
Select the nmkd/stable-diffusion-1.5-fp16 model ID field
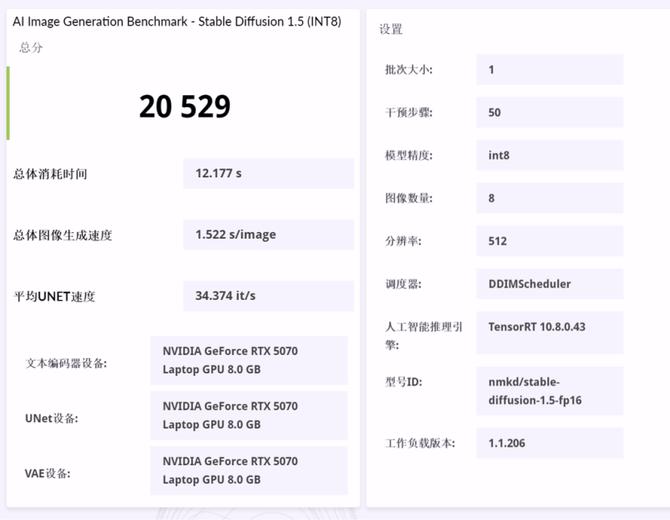549,390
